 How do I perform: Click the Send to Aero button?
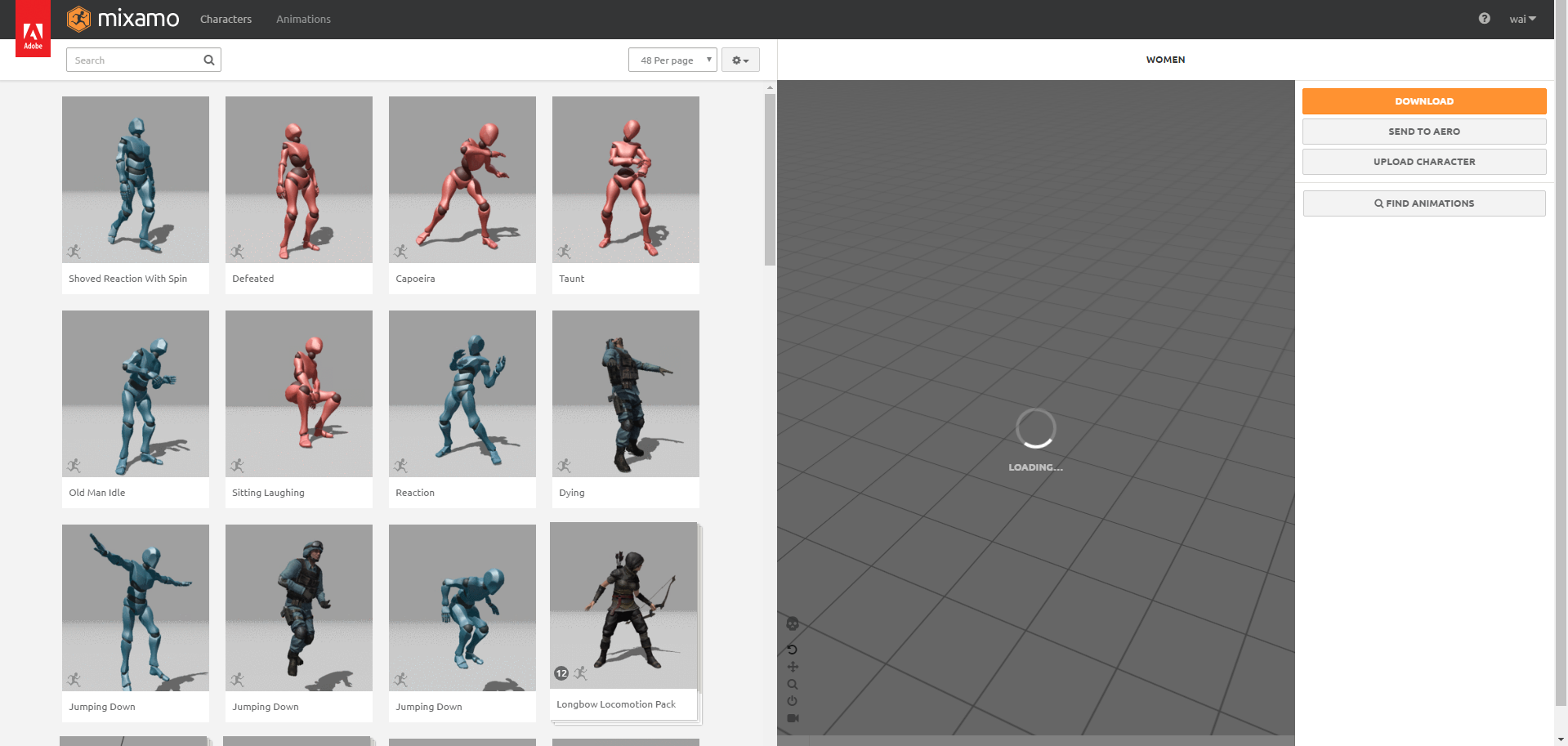pos(1424,132)
